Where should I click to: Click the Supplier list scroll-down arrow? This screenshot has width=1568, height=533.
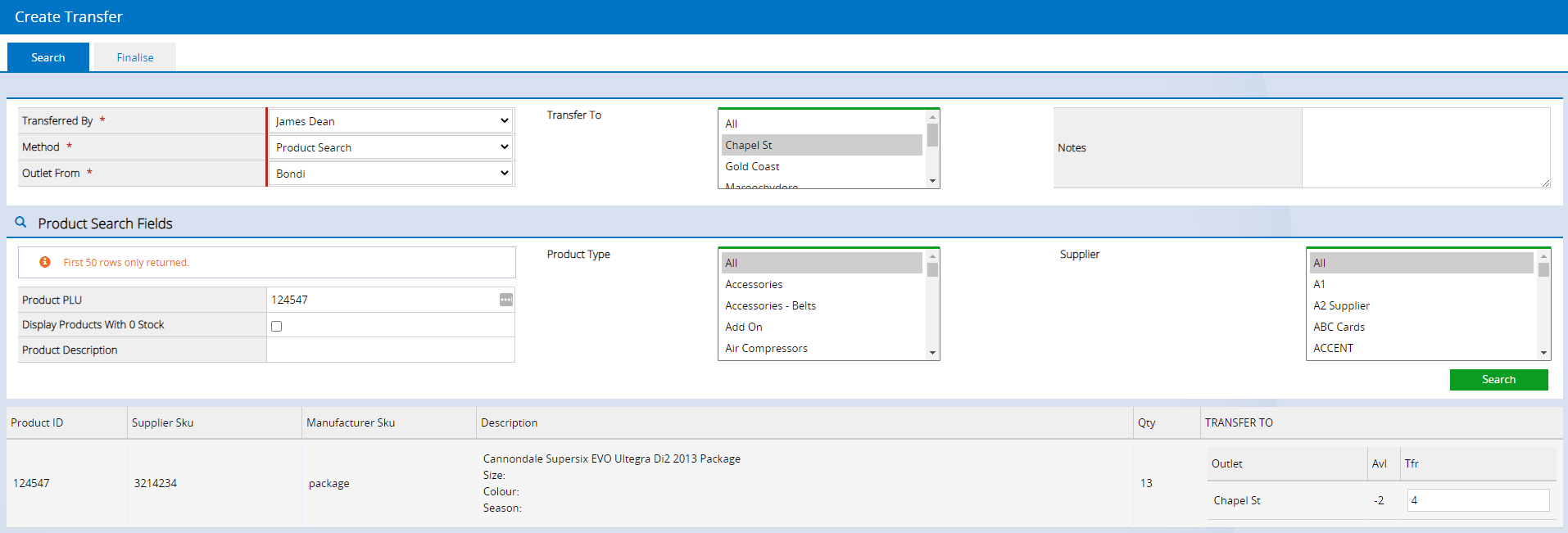[x=1543, y=353]
